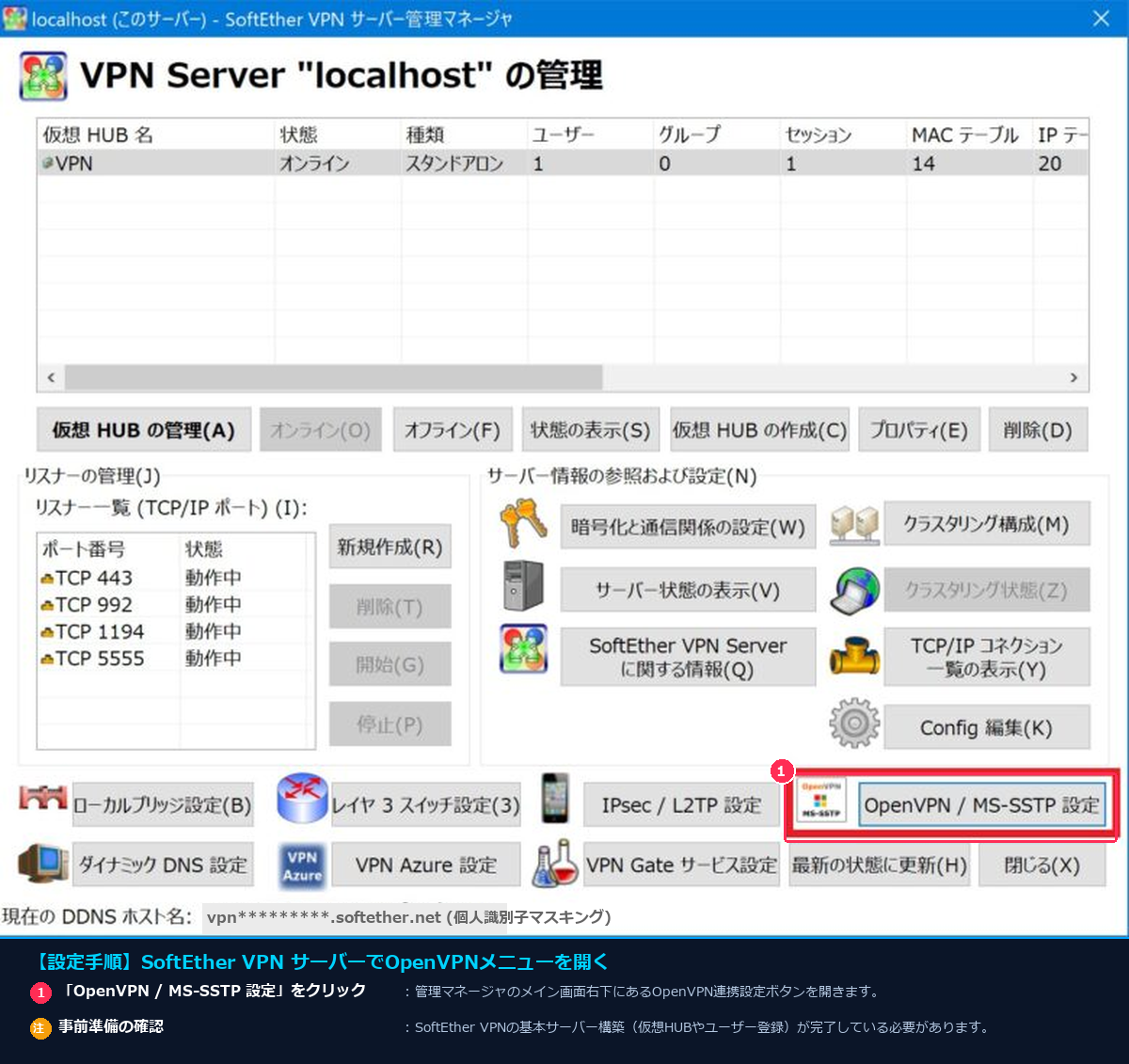The width and height of the screenshot is (1129, 1064).
Task: Click the ユーザー column header
Action: click(590, 135)
